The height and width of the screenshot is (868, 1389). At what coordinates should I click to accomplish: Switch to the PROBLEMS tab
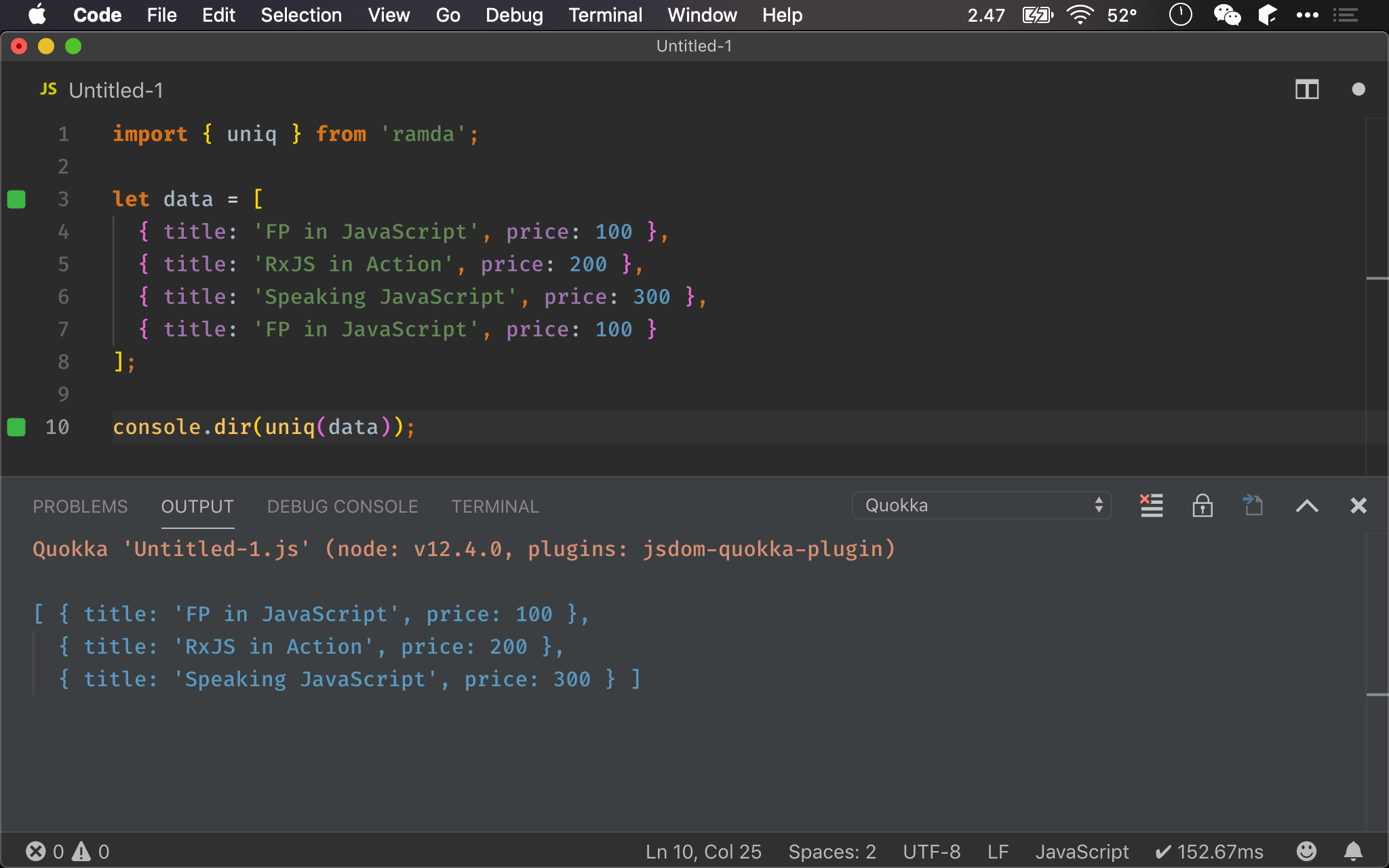point(80,507)
